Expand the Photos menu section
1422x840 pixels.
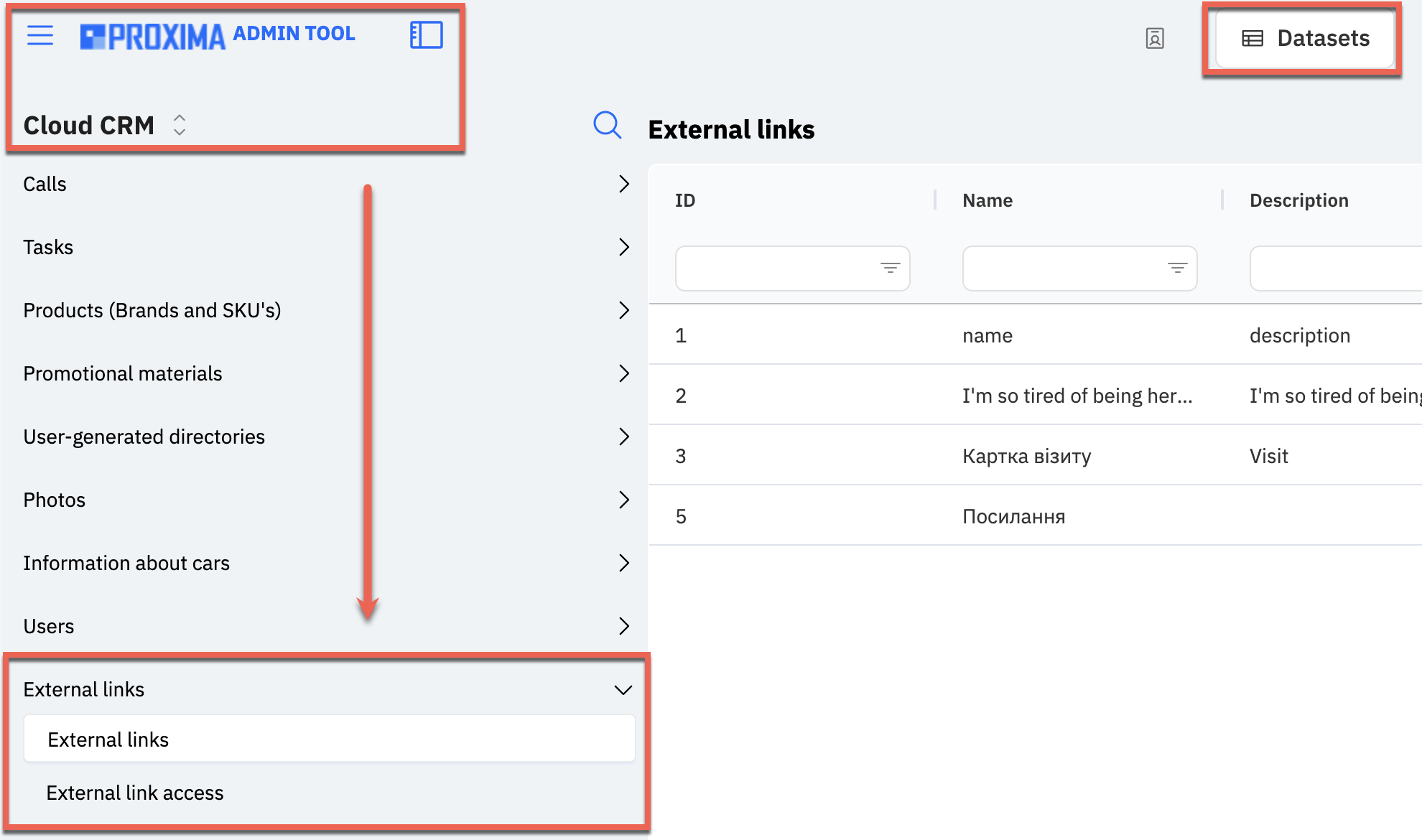[327, 500]
